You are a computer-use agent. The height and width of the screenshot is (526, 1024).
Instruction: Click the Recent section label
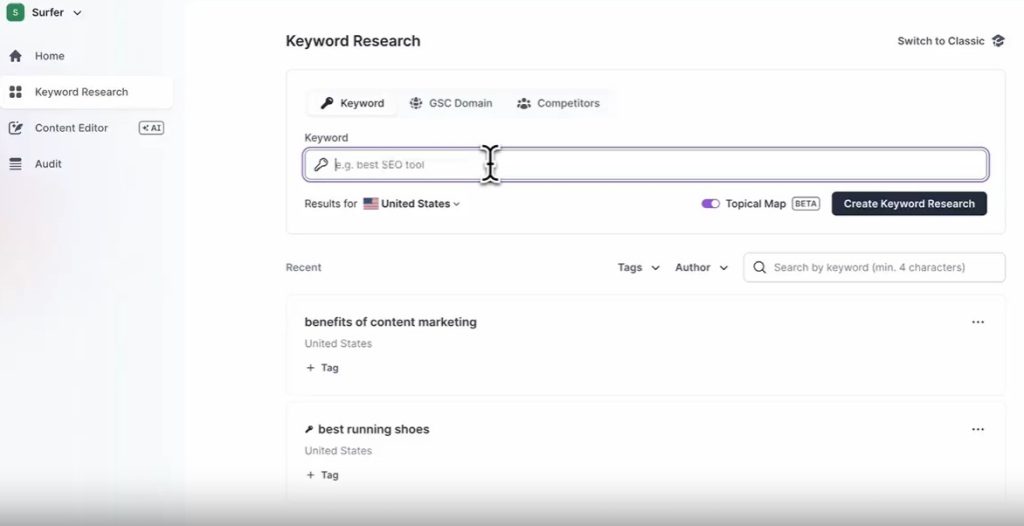tap(304, 267)
